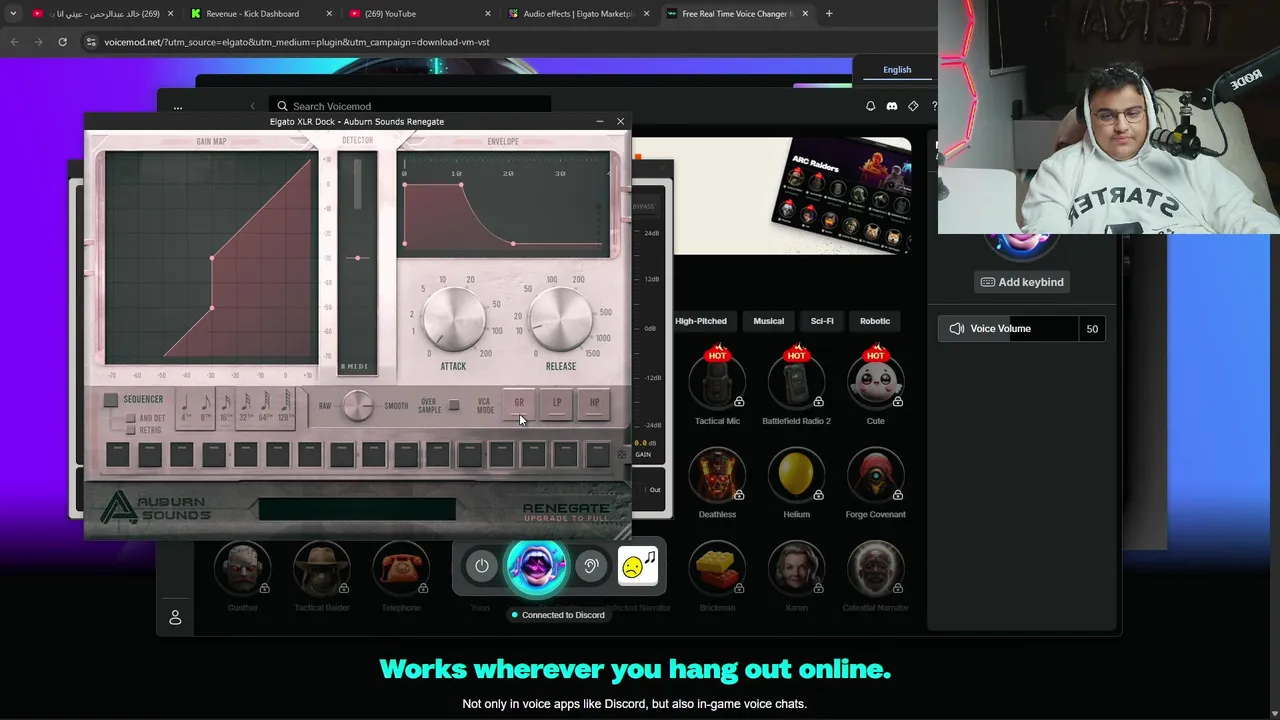
Task: Select the Robotic category tab
Action: tap(875, 321)
